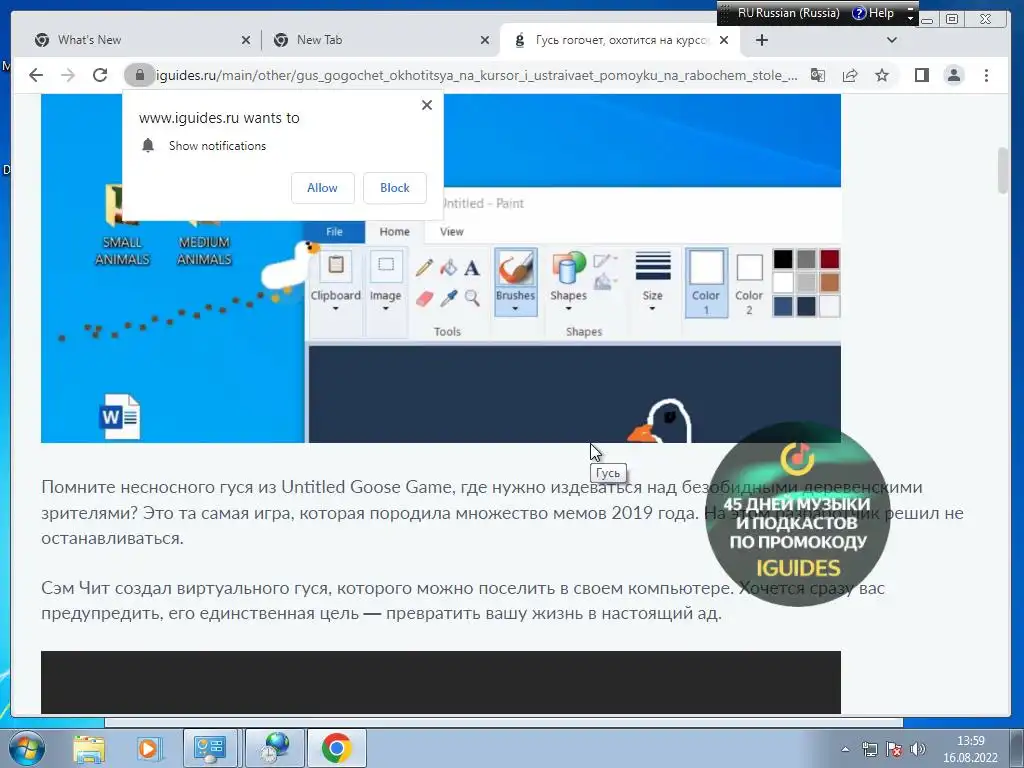Open the Chrome three-dot menu
1024x768 pixels.
[x=986, y=75]
